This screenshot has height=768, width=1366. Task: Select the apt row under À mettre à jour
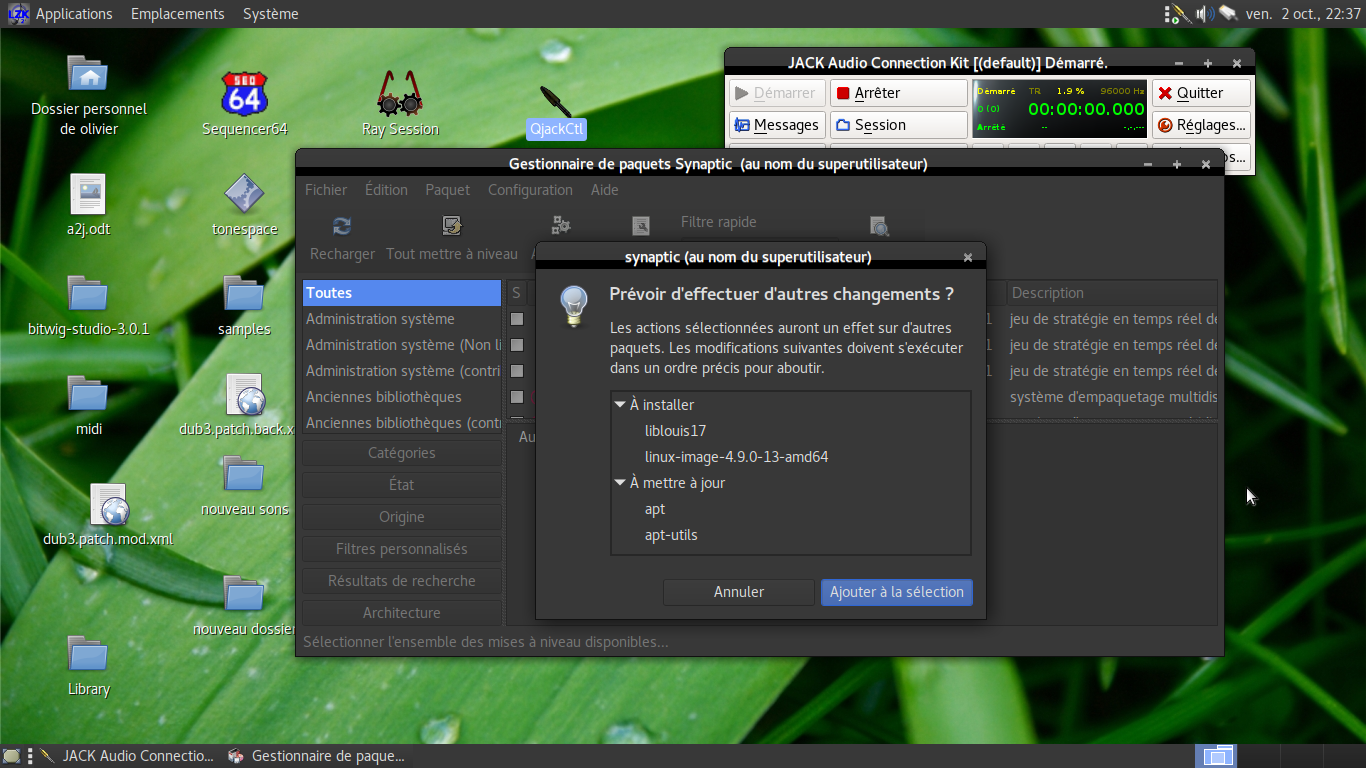pyautogui.click(x=790, y=509)
